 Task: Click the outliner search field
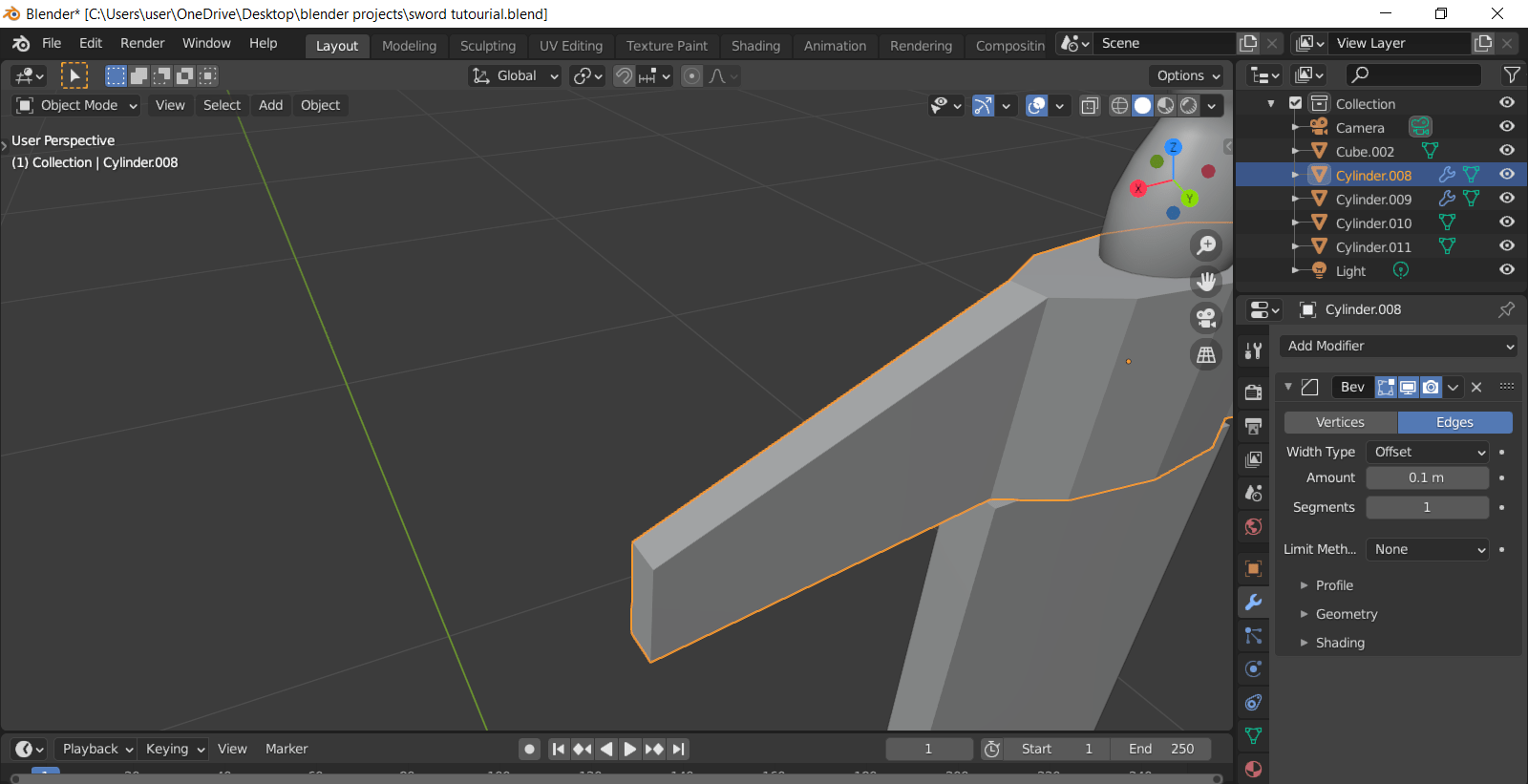[x=1413, y=74]
